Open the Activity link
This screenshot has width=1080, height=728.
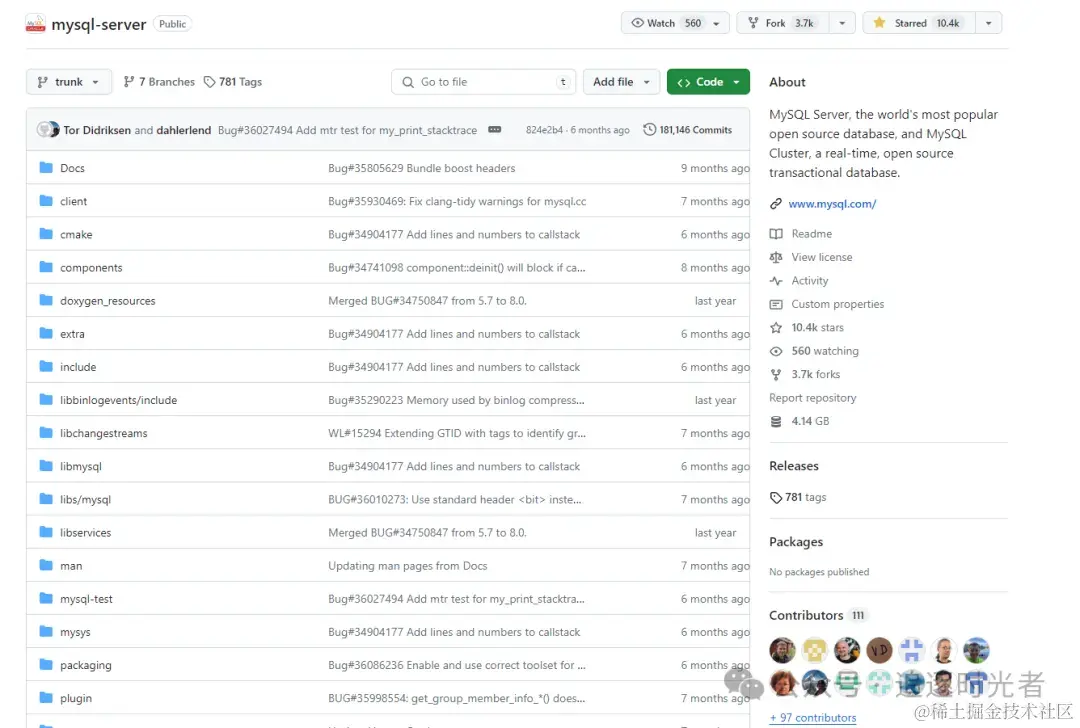point(809,280)
